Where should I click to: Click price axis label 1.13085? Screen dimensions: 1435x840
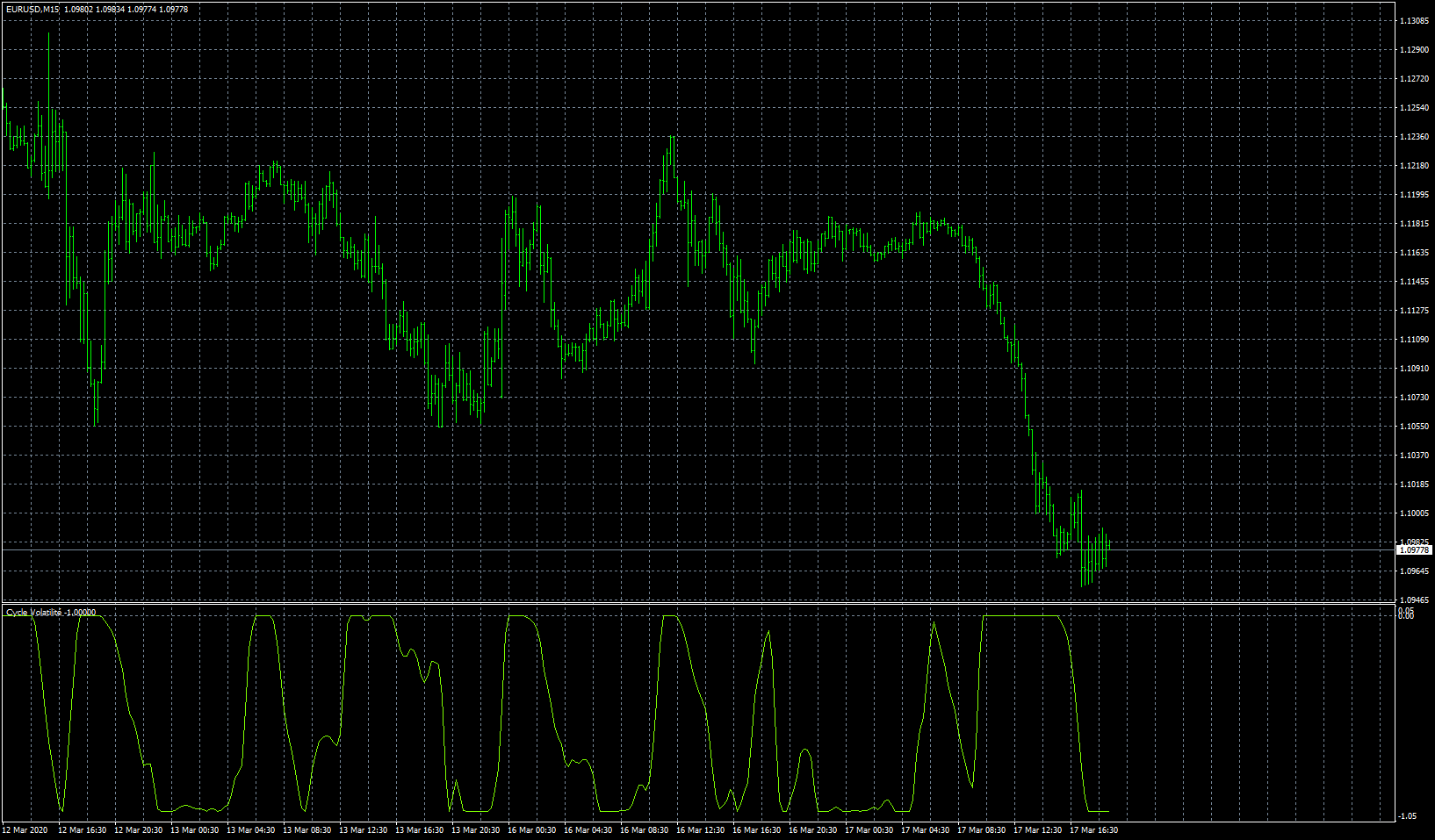[x=1414, y=21]
